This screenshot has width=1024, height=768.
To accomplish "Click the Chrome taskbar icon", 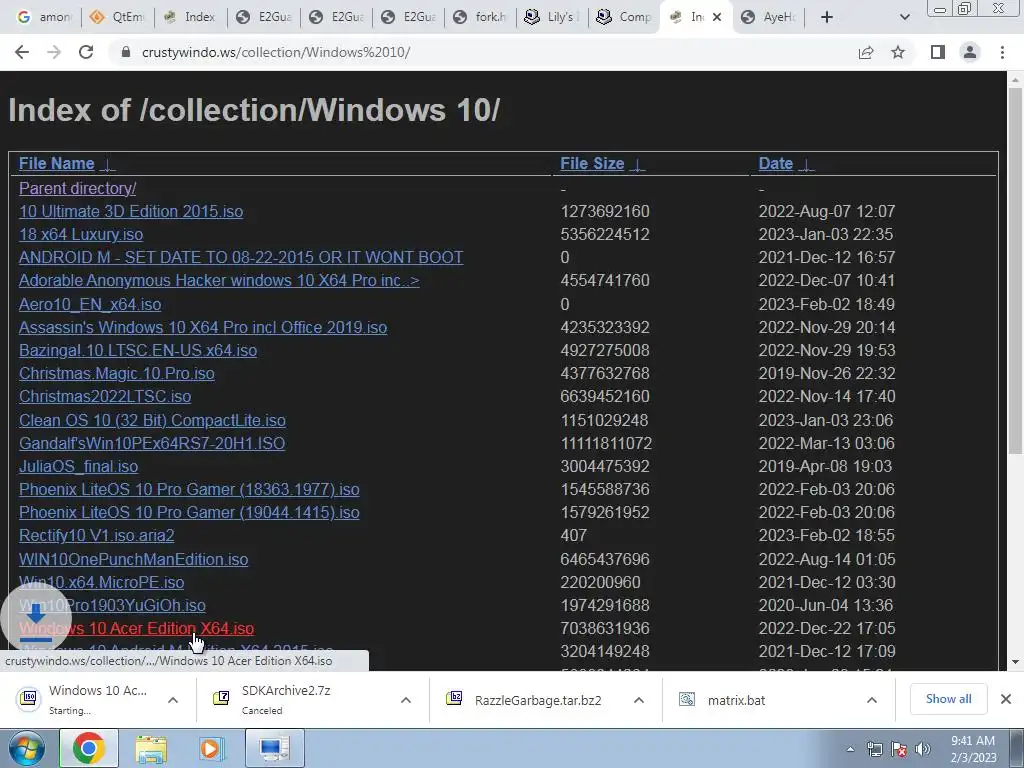I will (89, 748).
